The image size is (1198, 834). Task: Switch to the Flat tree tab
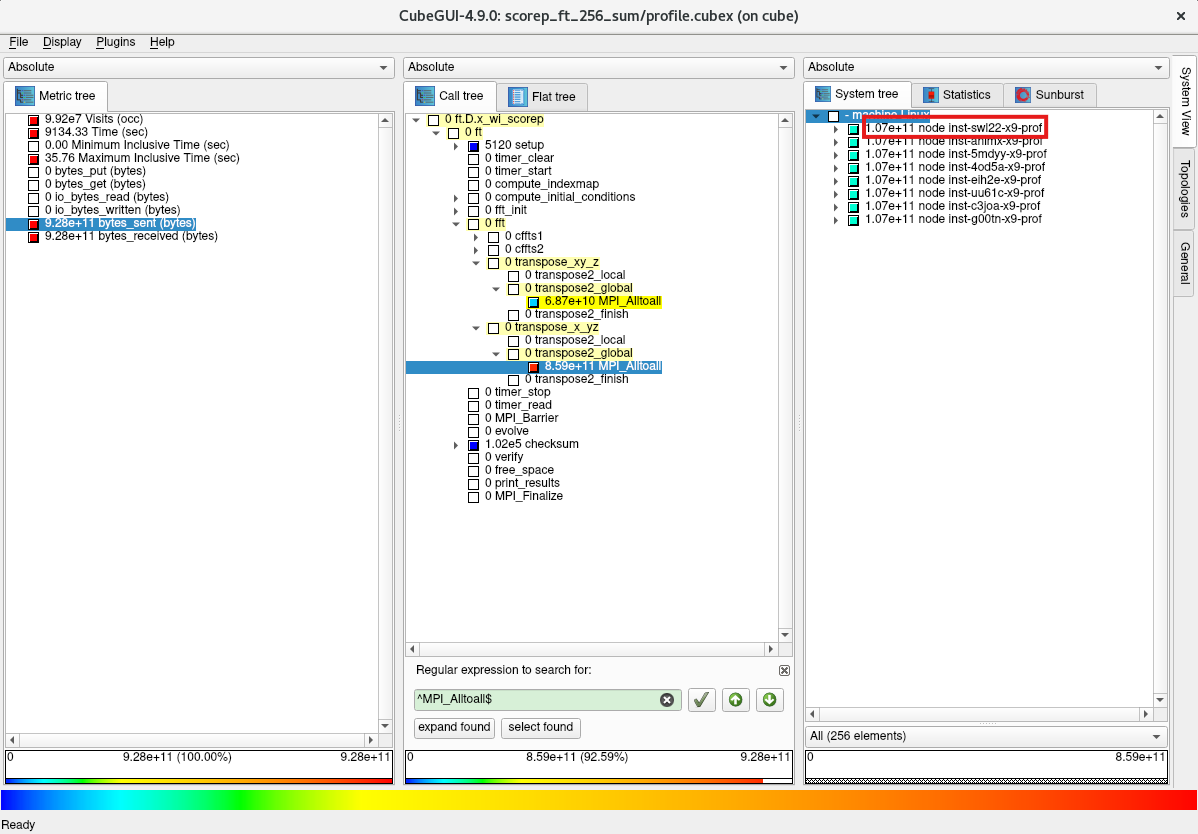[543, 97]
